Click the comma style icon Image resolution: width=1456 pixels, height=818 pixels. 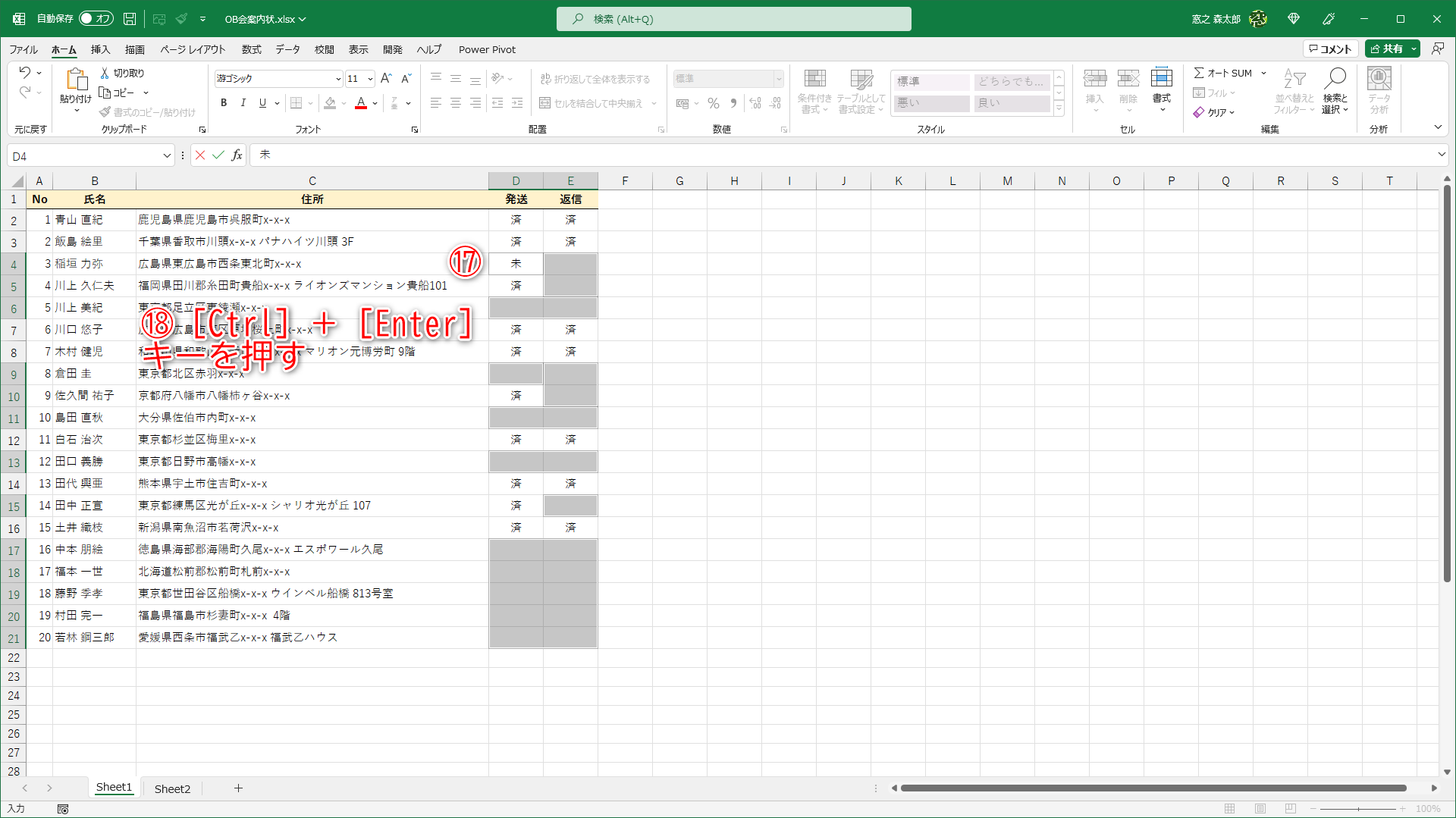click(733, 103)
